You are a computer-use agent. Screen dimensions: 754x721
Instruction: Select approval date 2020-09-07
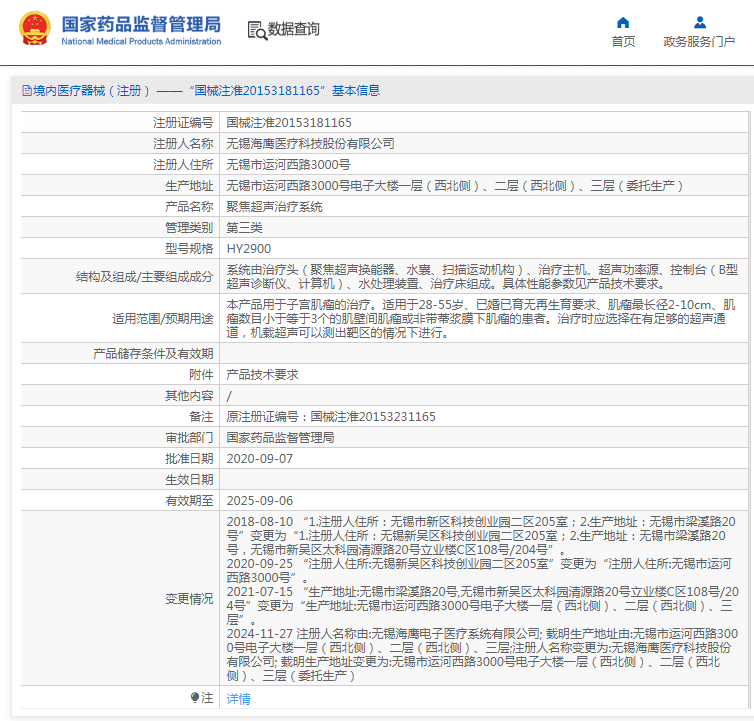260,459
